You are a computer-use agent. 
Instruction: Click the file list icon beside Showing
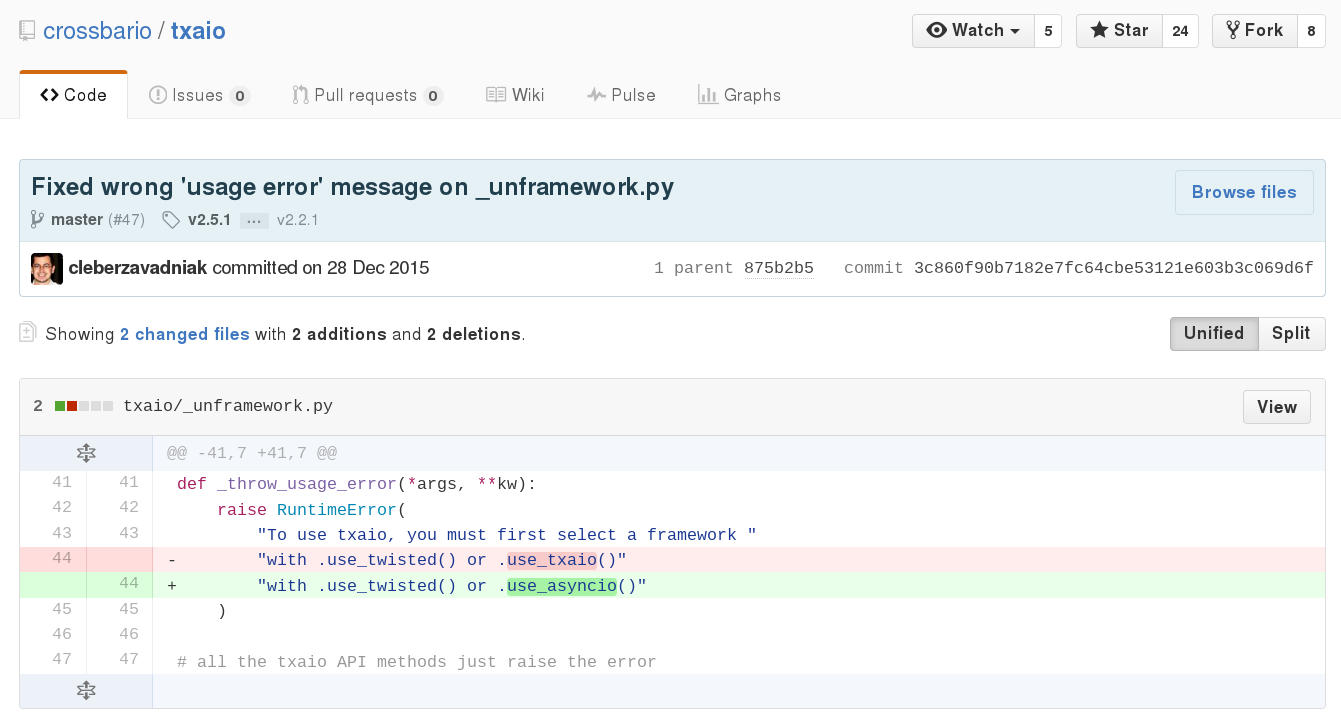pyautogui.click(x=28, y=333)
